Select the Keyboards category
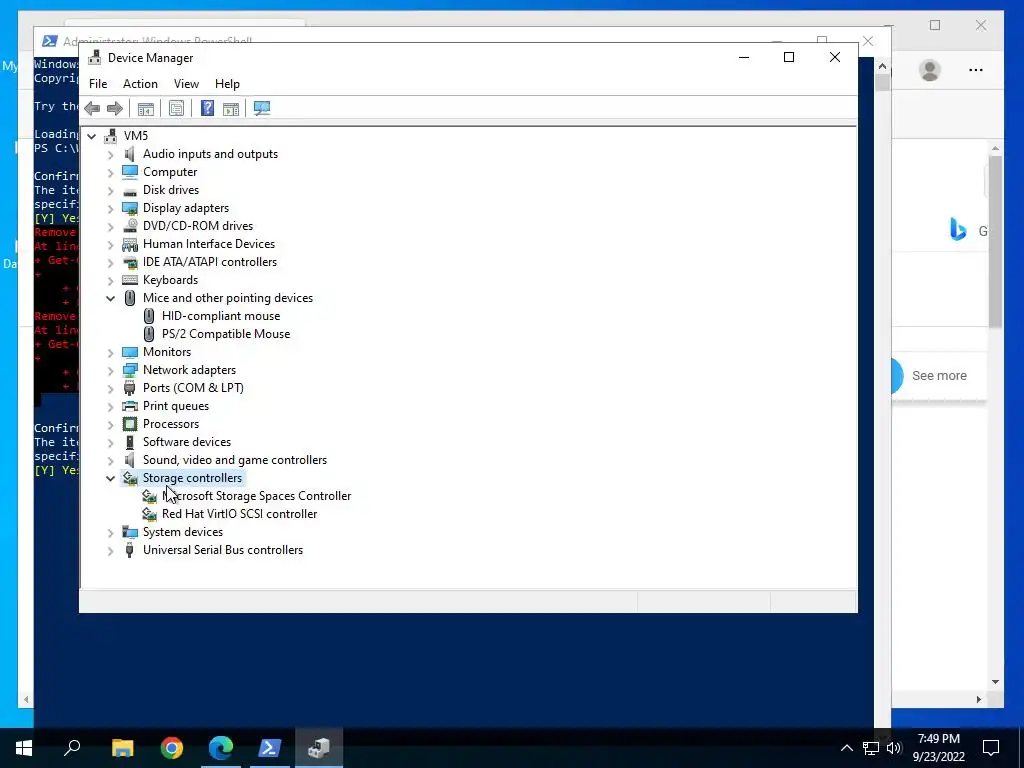Screen dimensions: 1024x768 pos(170,280)
